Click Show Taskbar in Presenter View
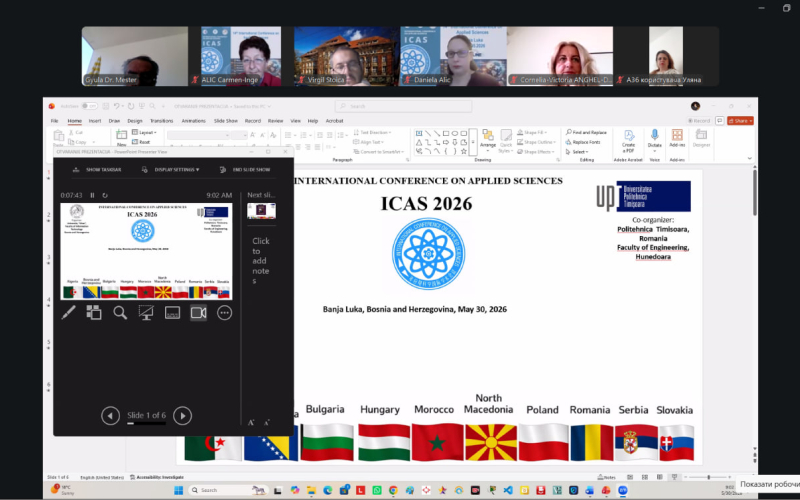800x500 pixels. 97,169
